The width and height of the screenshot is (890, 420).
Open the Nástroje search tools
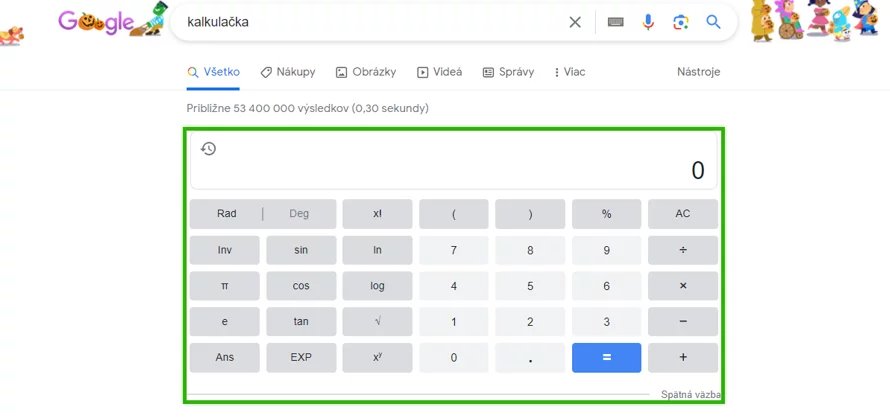[698, 72]
